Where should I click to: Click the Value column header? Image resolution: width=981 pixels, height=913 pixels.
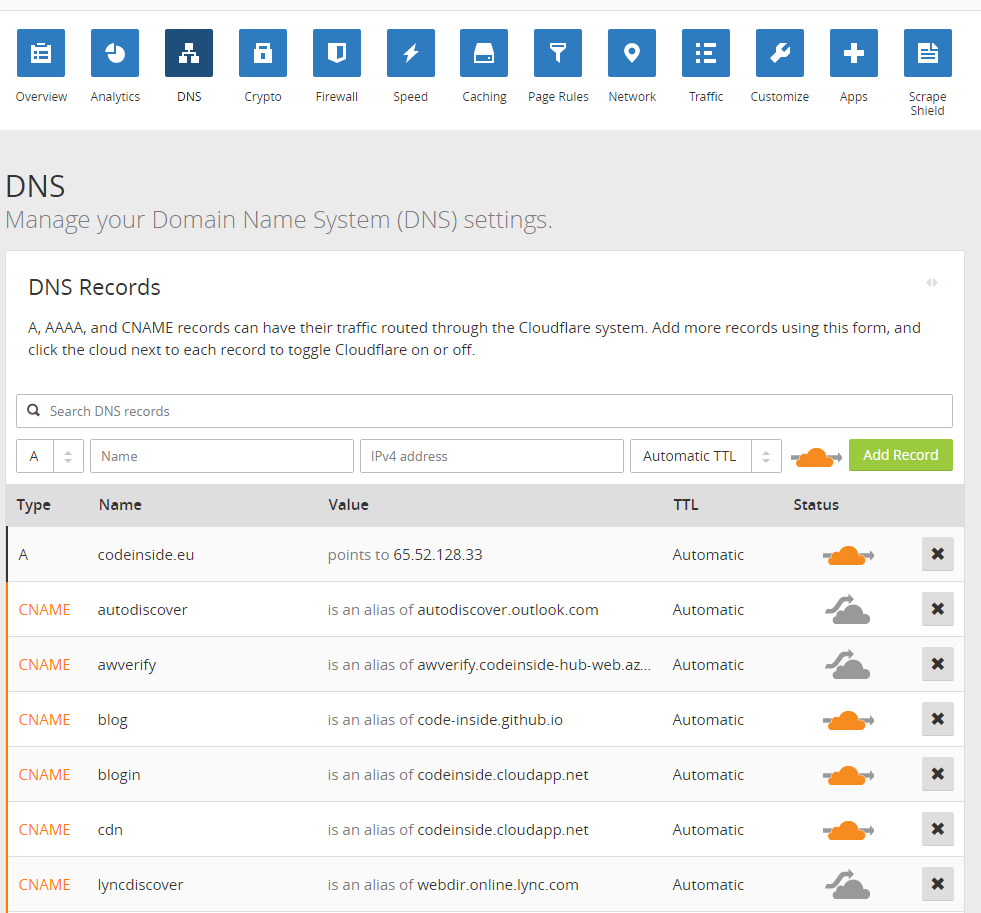click(x=348, y=505)
